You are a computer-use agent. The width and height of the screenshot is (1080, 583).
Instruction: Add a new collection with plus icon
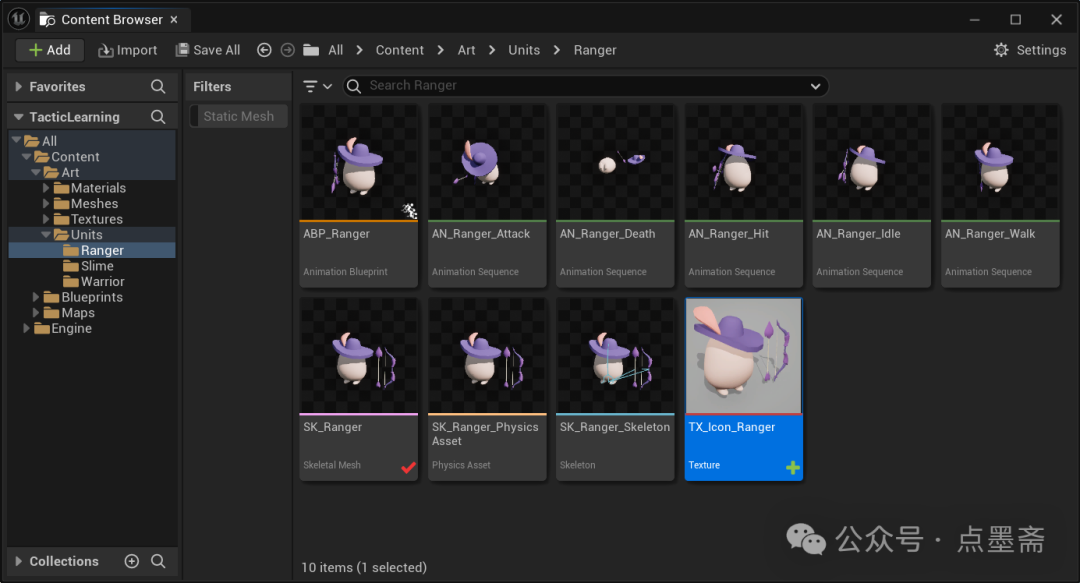[x=132, y=561]
